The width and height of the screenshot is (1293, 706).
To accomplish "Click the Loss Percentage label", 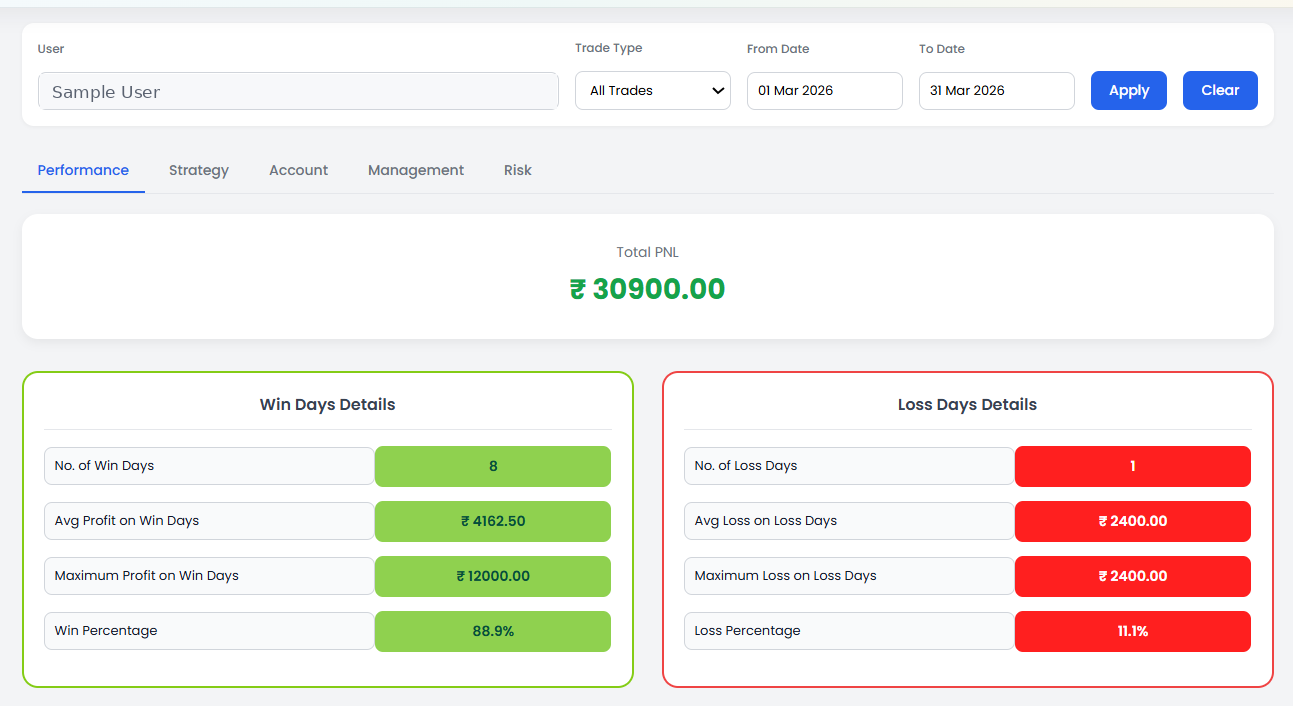I will pyautogui.click(x=849, y=631).
